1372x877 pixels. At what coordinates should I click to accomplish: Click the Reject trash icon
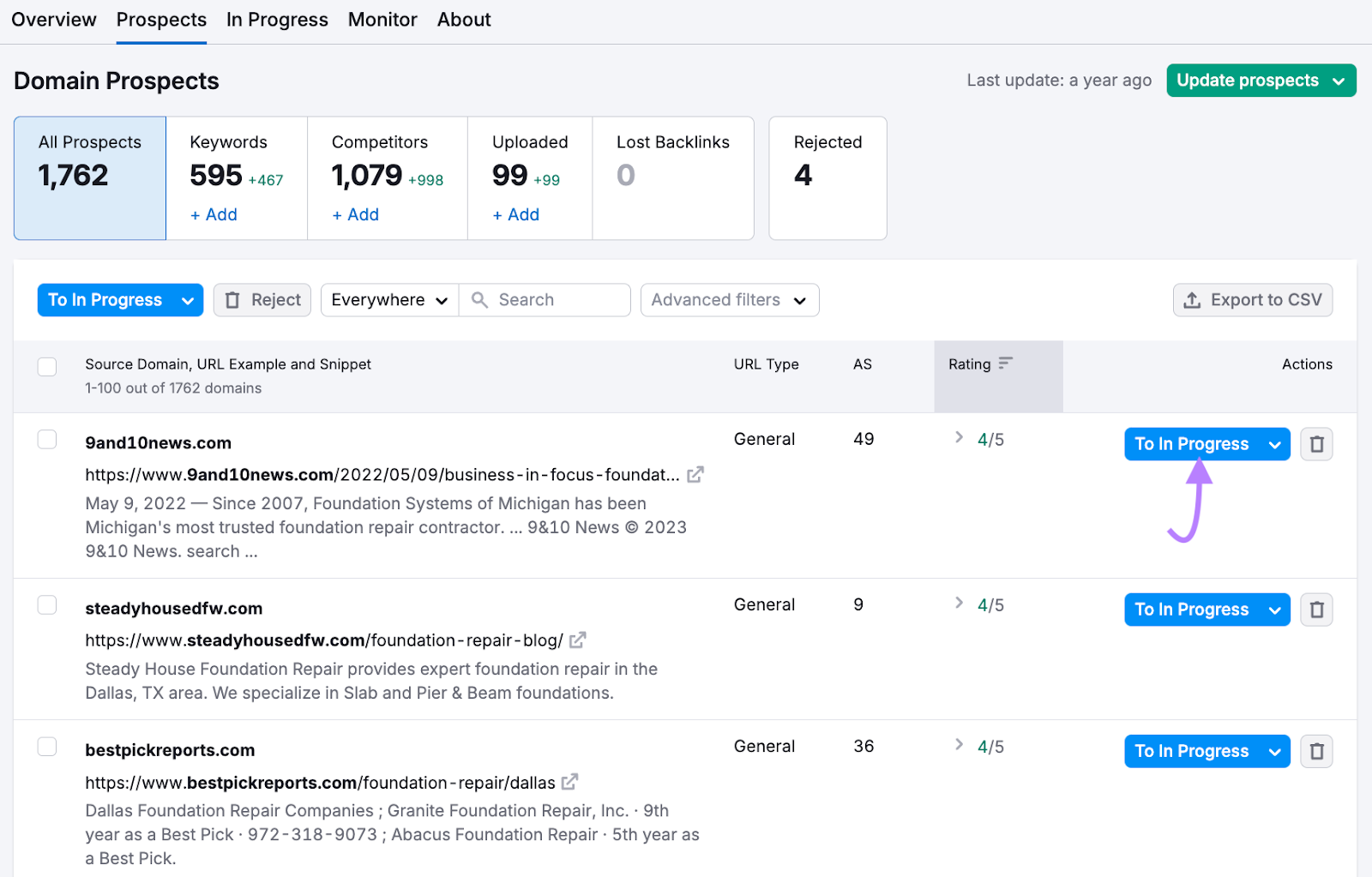233,299
